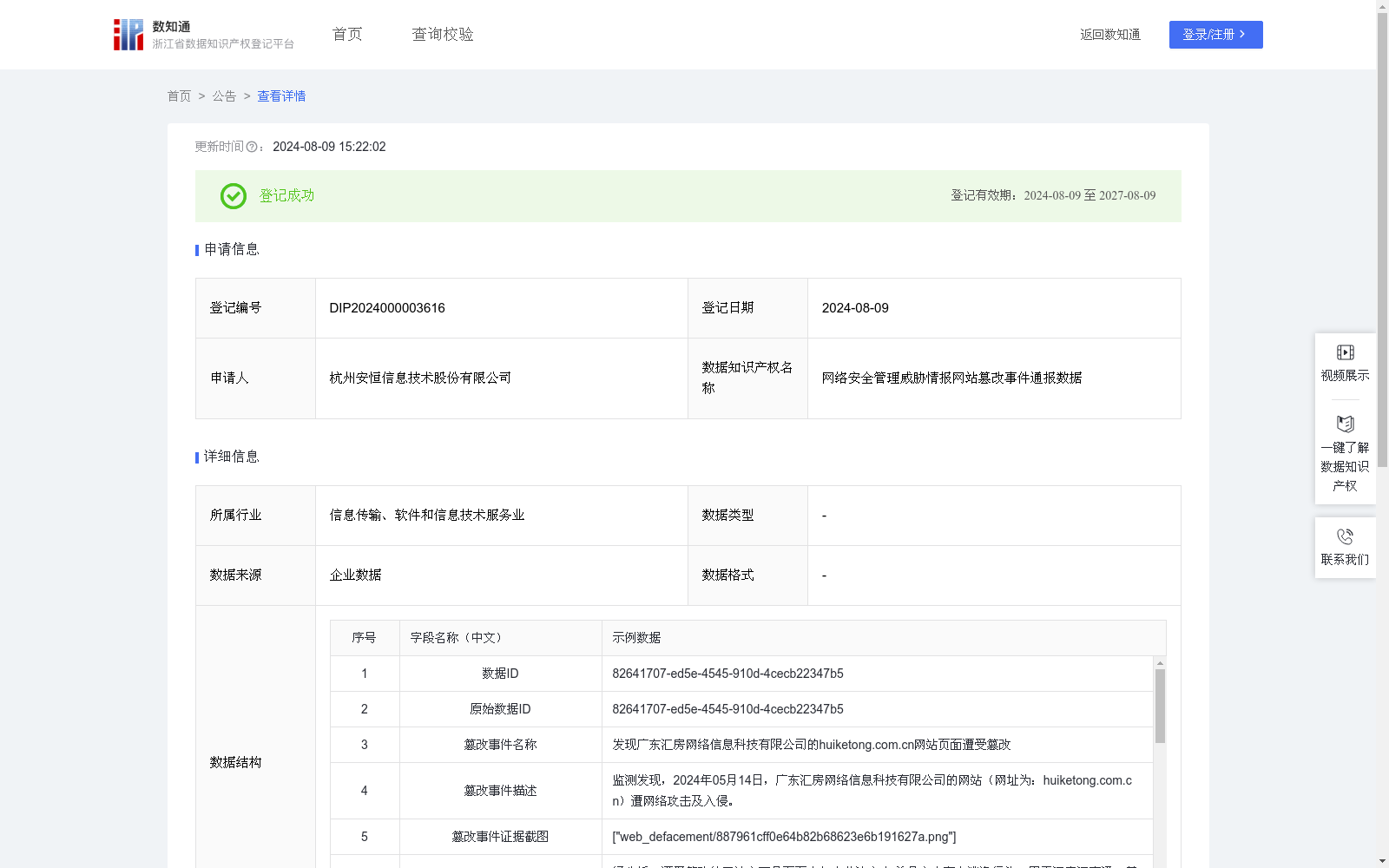The width and height of the screenshot is (1389, 868).
Task: Click the 篡改事件名称 field name
Action: [500, 745]
